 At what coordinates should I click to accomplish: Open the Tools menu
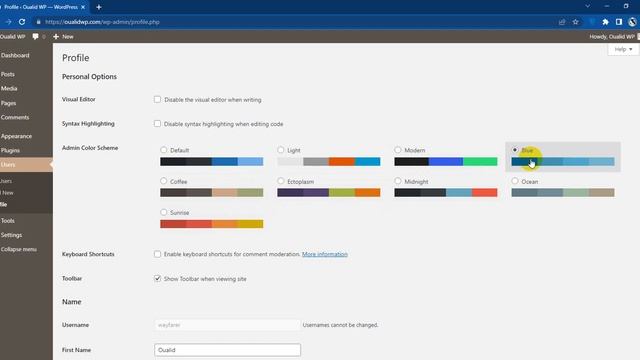point(8,220)
